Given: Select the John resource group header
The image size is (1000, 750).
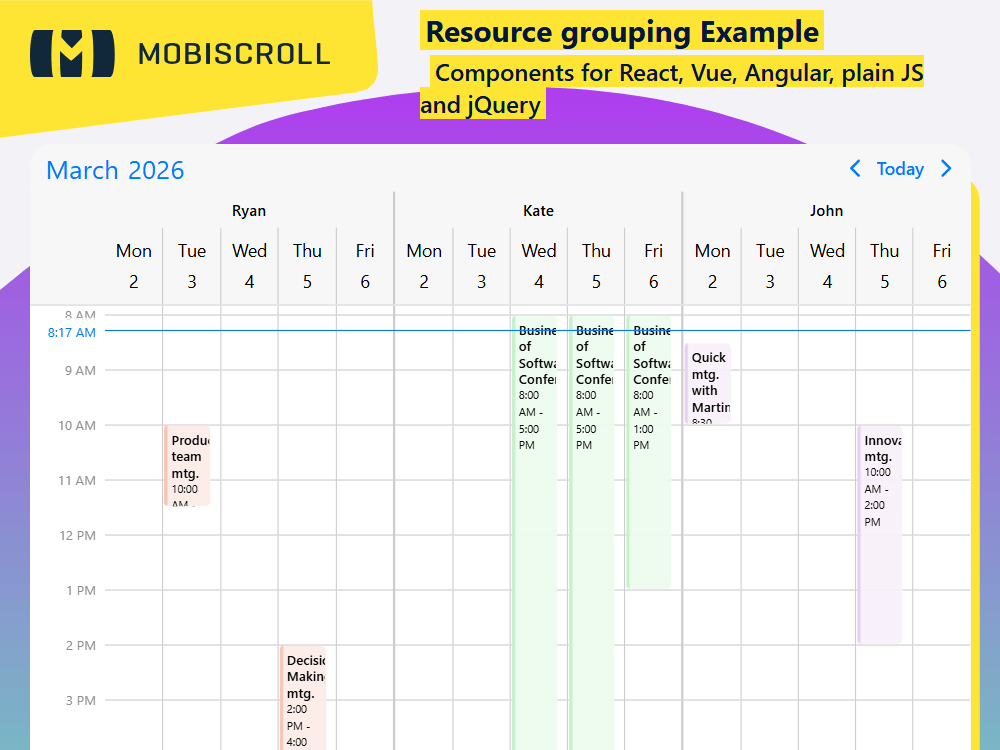Looking at the screenshot, I should 827,211.
